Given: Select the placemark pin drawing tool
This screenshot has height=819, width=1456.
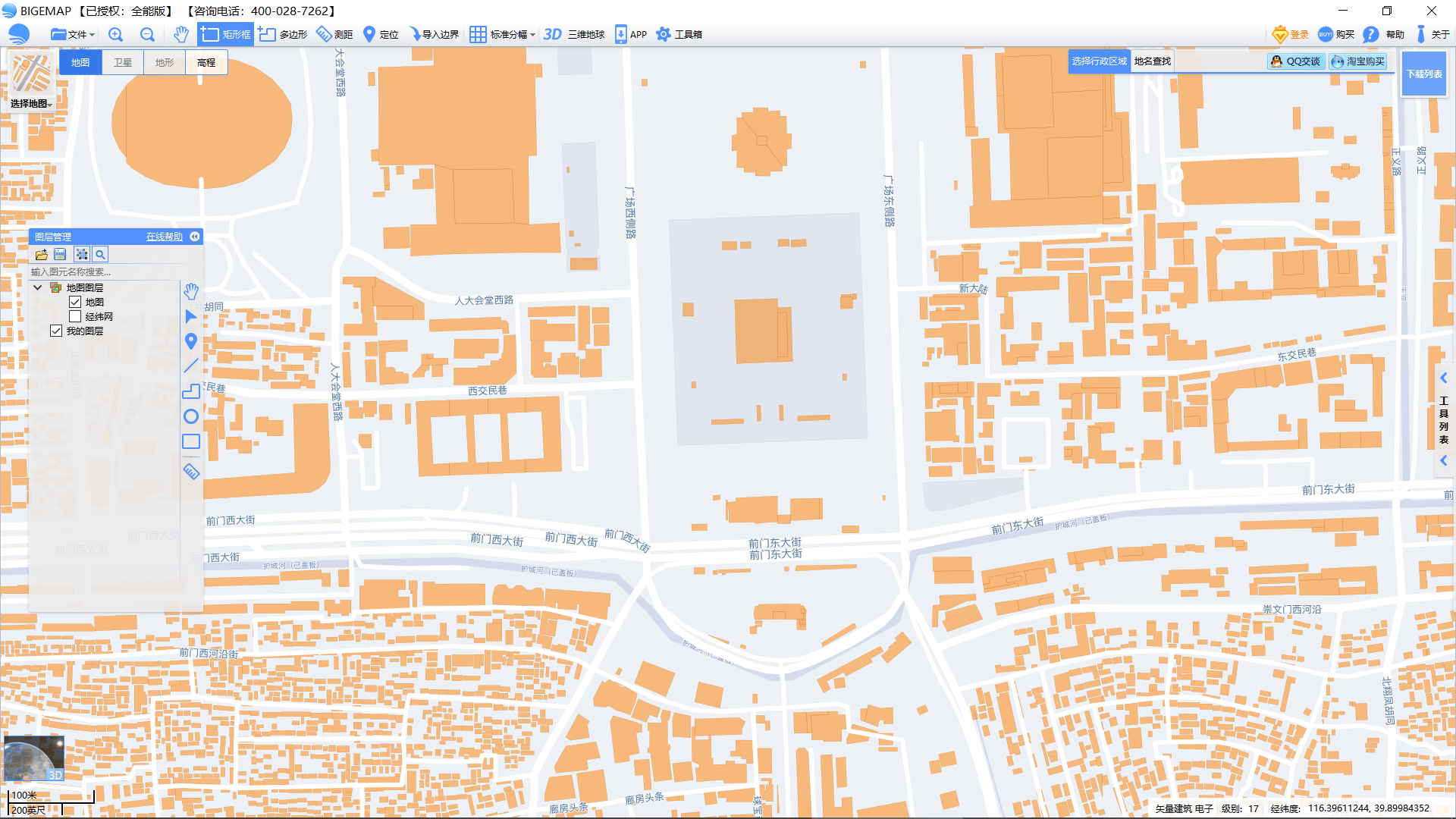Looking at the screenshot, I should point(191,341).
